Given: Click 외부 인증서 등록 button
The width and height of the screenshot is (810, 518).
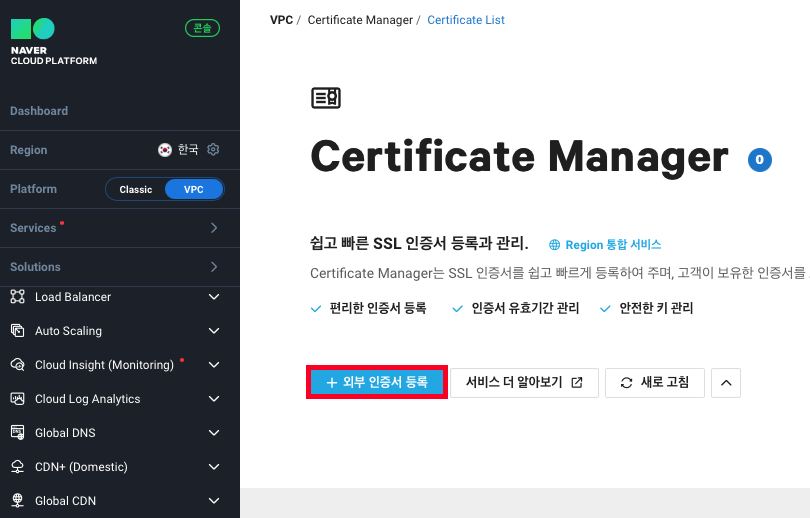Looking at the screenshot, I should 377,382.
